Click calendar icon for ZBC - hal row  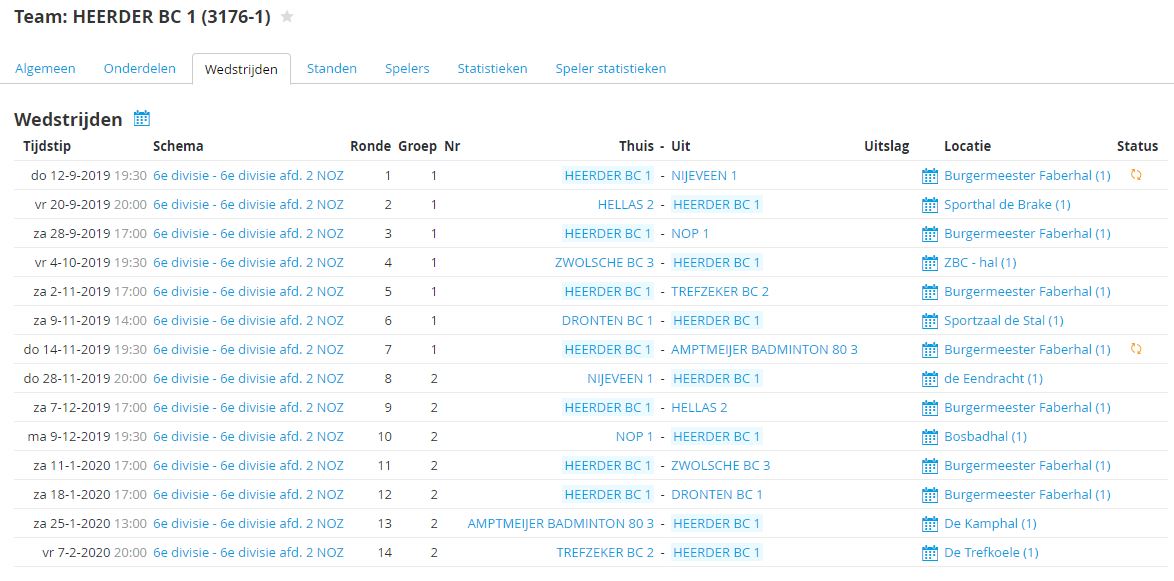click(x=930, y=263)
